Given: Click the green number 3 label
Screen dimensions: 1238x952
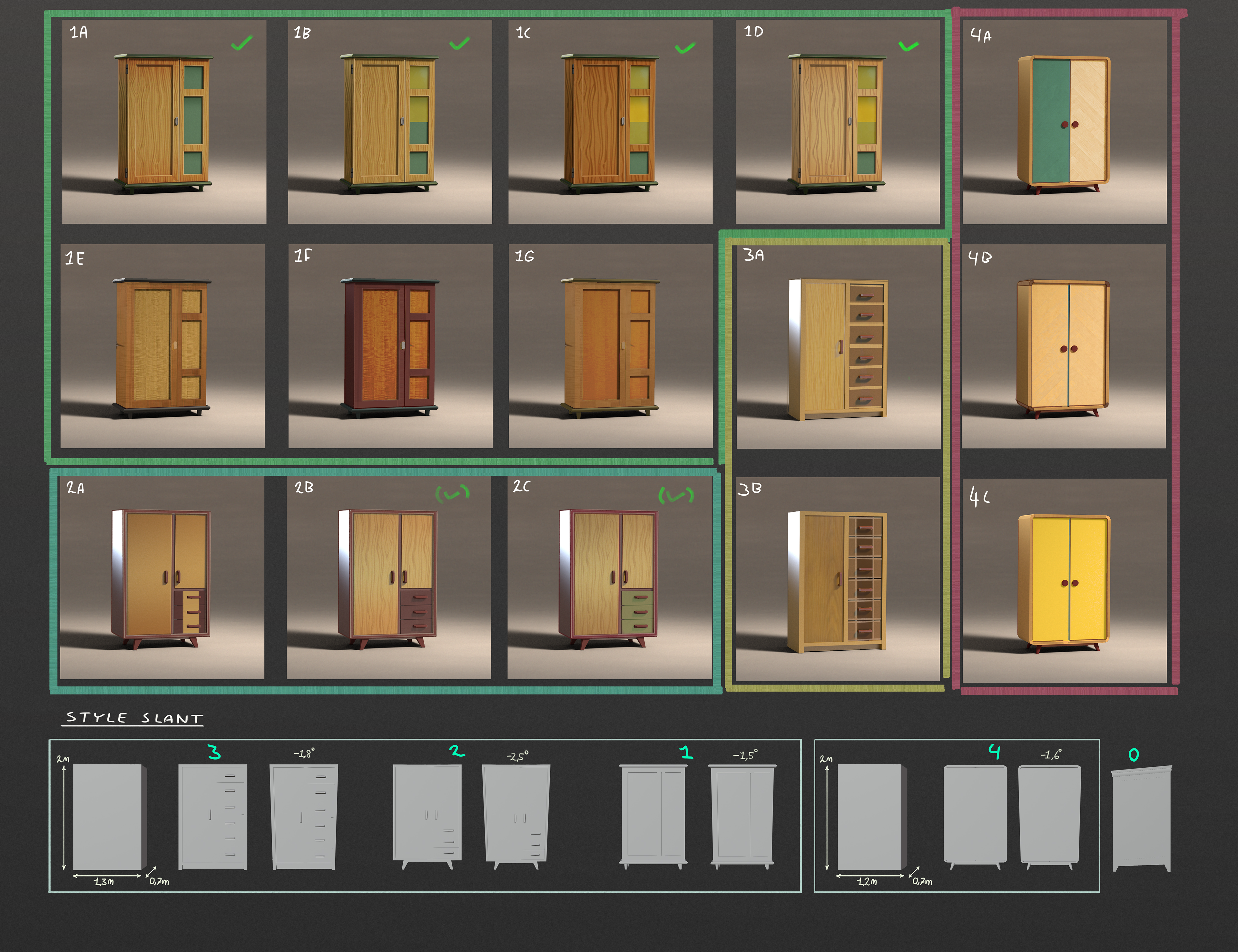Looking at the screenshot, I should 214,752.
